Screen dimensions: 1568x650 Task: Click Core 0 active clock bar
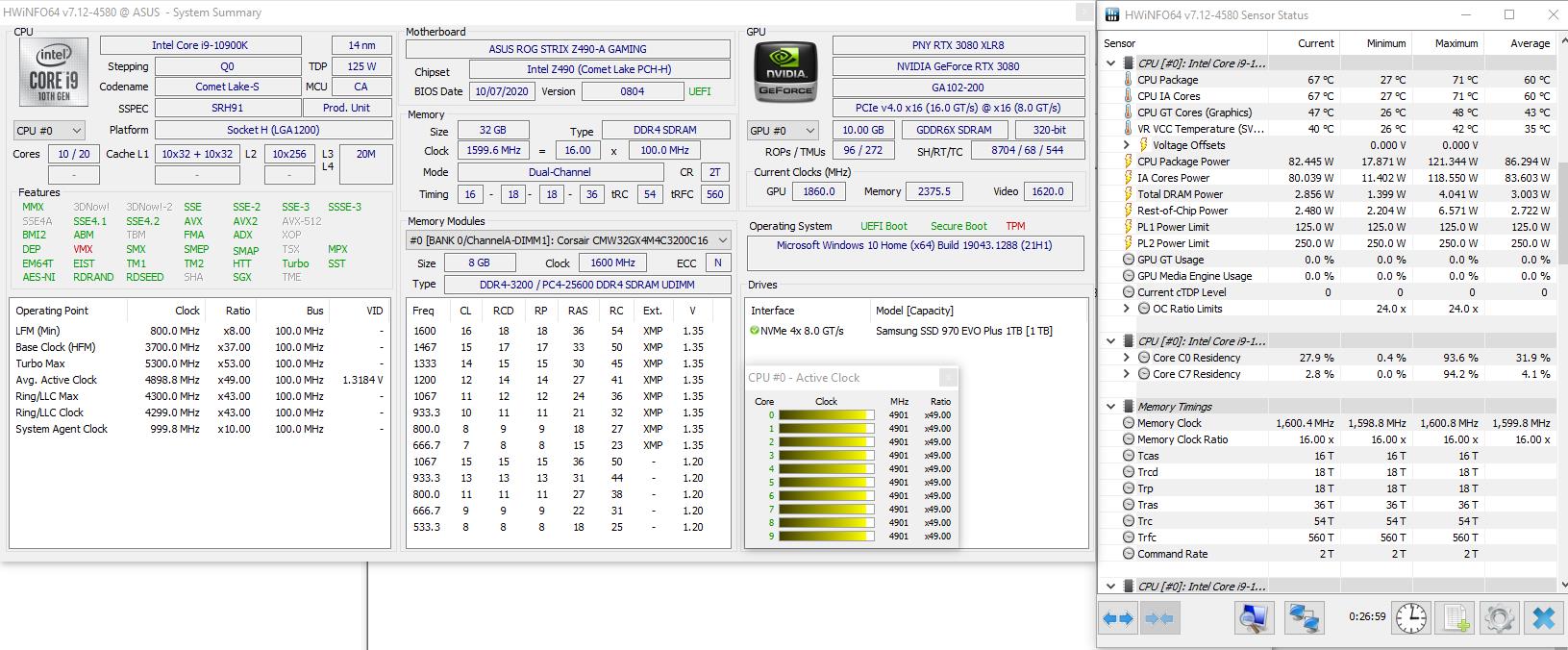point(826,415)
